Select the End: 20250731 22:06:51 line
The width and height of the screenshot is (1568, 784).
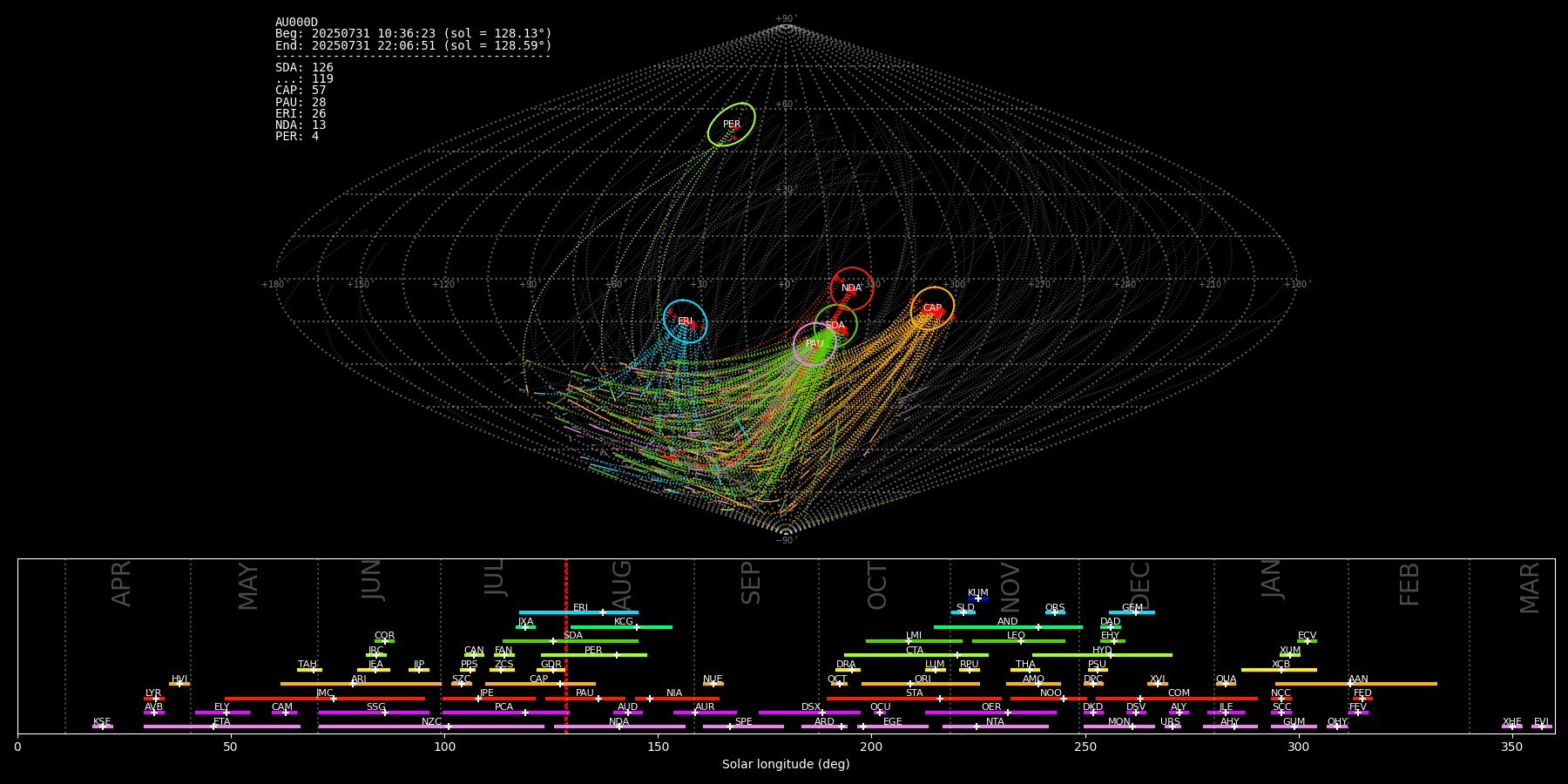tap(414, 45)
